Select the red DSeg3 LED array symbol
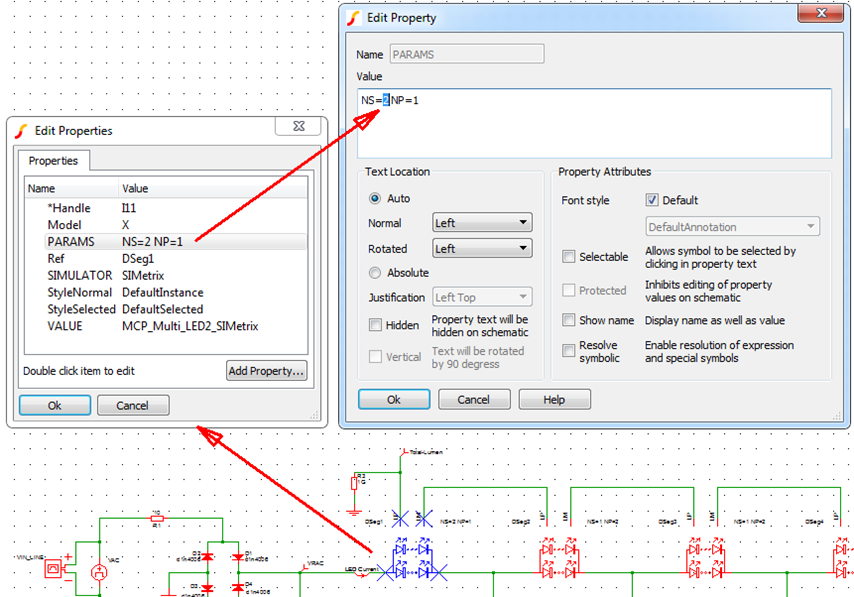 [706, 560]
